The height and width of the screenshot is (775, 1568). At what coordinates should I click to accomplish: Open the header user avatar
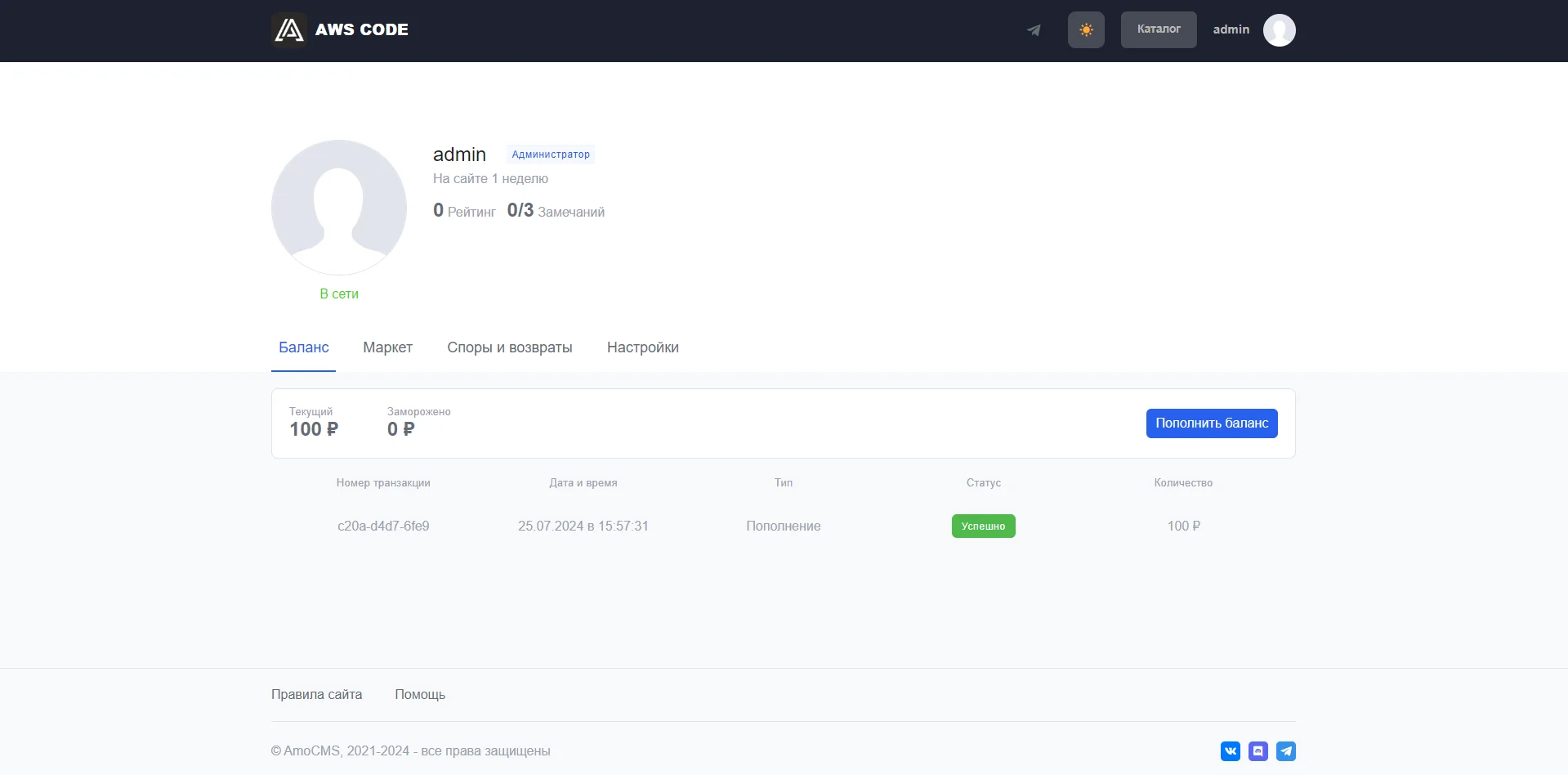tap(1280, 30)
